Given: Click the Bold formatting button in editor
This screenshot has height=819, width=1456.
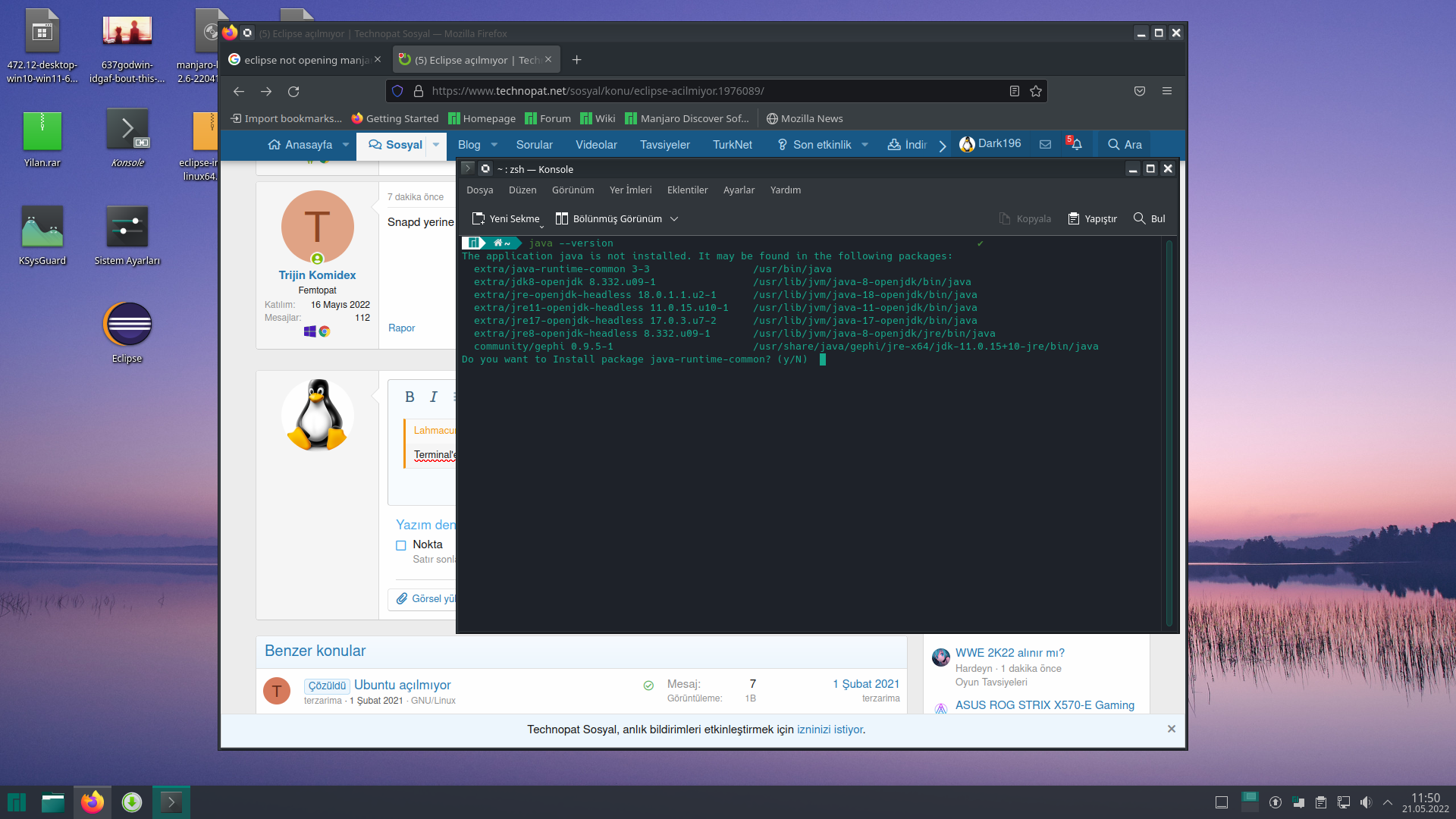Looking at the screenshot, I should pyautogui.click(x=409, y=397).
